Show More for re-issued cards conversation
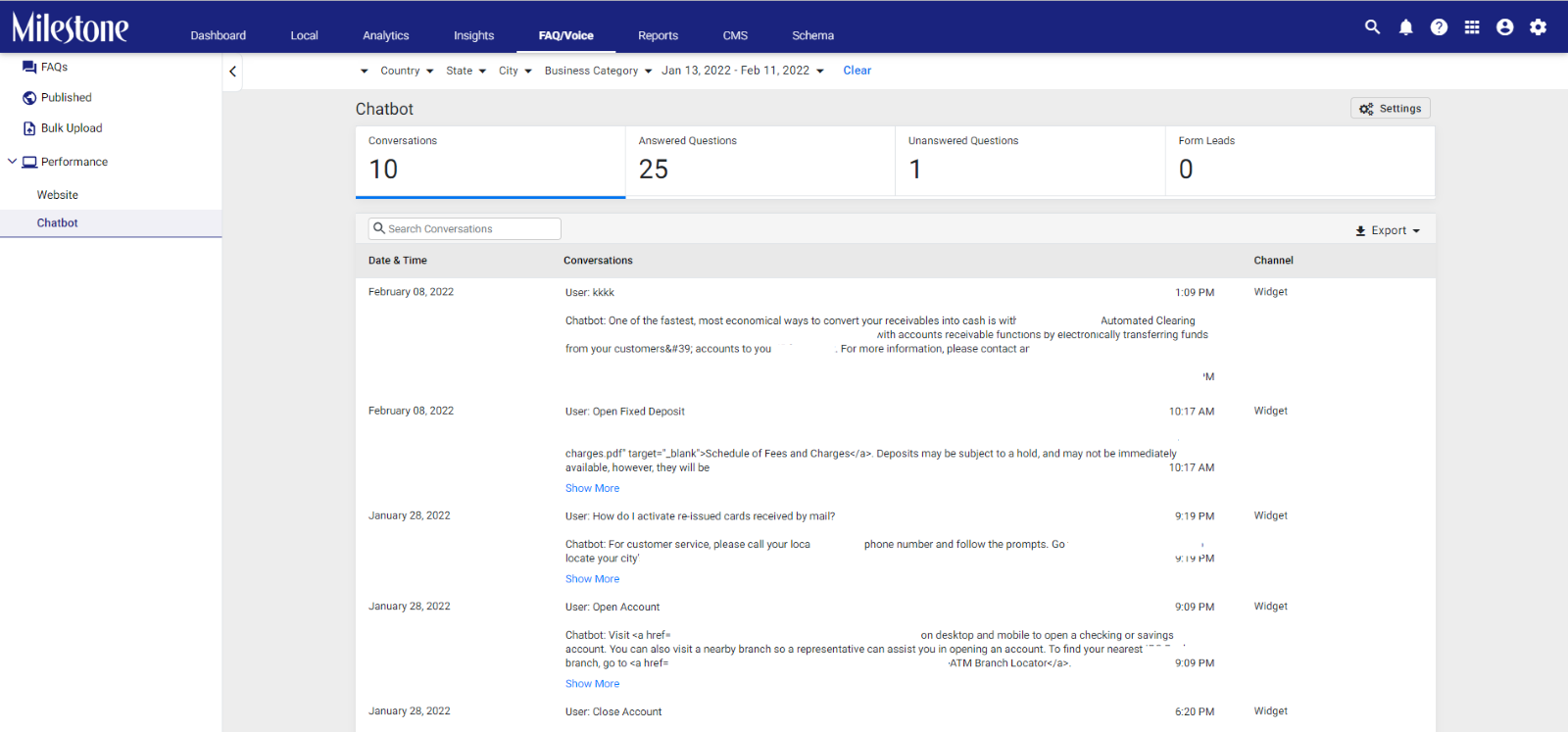Image resolution: width=1568 pixels, height=732 pixels. point(592,579)
